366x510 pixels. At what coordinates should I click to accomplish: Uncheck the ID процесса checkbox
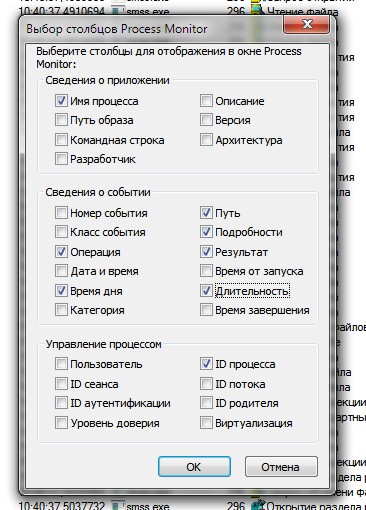coord(206,363)
